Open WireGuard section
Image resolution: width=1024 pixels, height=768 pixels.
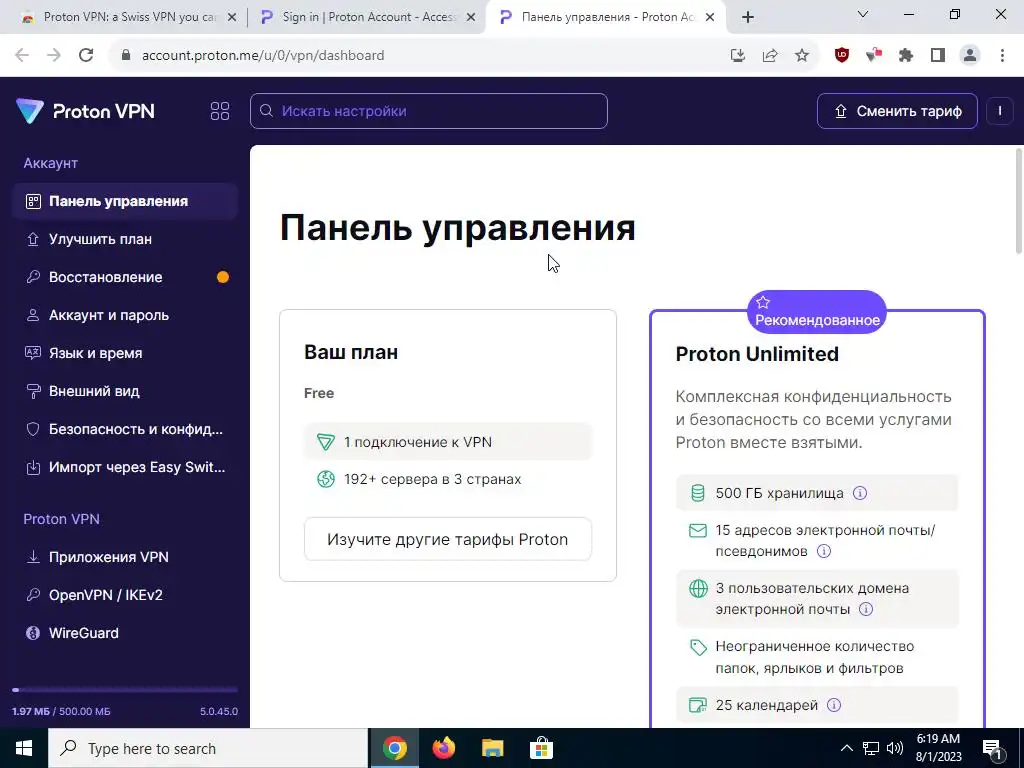pos(125,633)
